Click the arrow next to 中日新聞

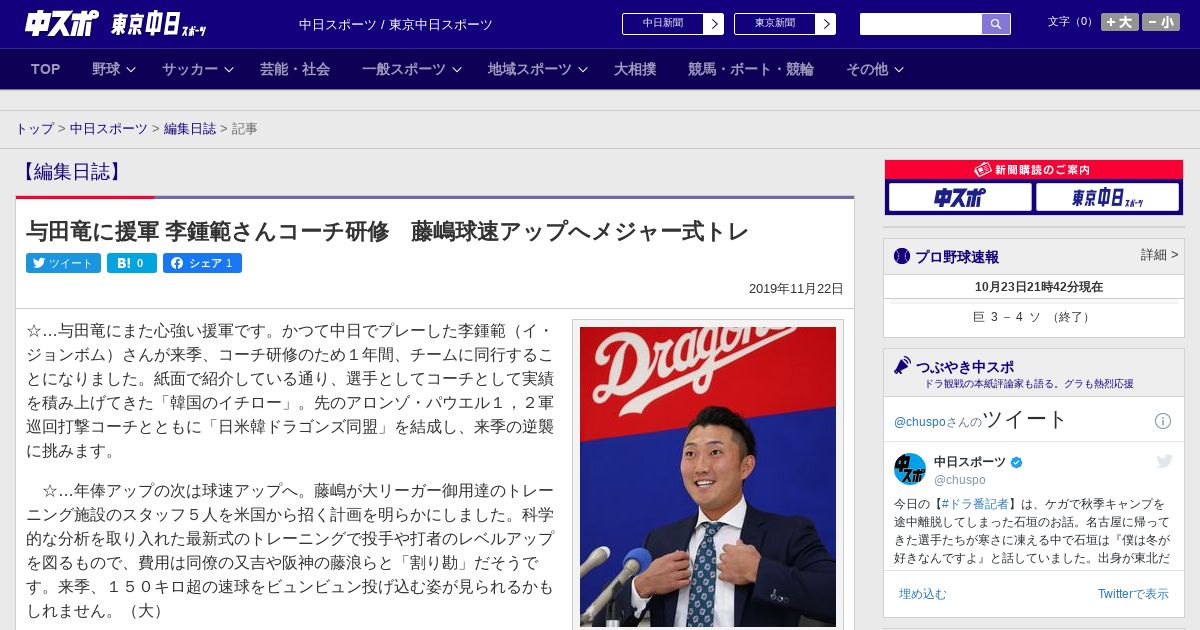pos(713,24)
